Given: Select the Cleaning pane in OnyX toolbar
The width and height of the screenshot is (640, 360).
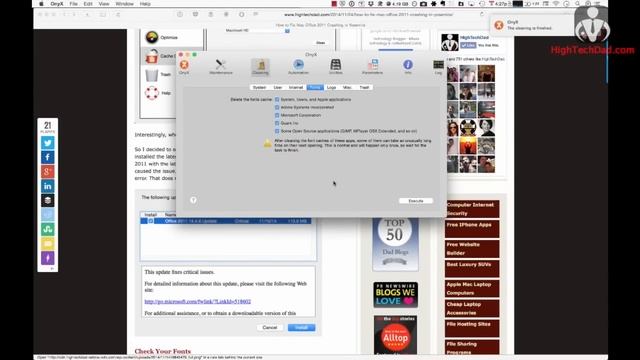Looking at the screenshot, I should (x=260, y=67).
